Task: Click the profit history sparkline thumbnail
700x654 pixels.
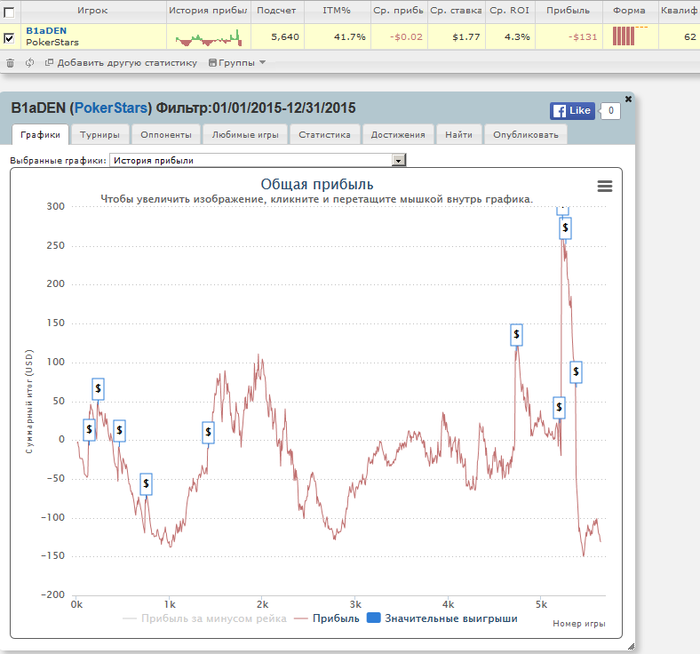Action: click(x=208, y=38)
